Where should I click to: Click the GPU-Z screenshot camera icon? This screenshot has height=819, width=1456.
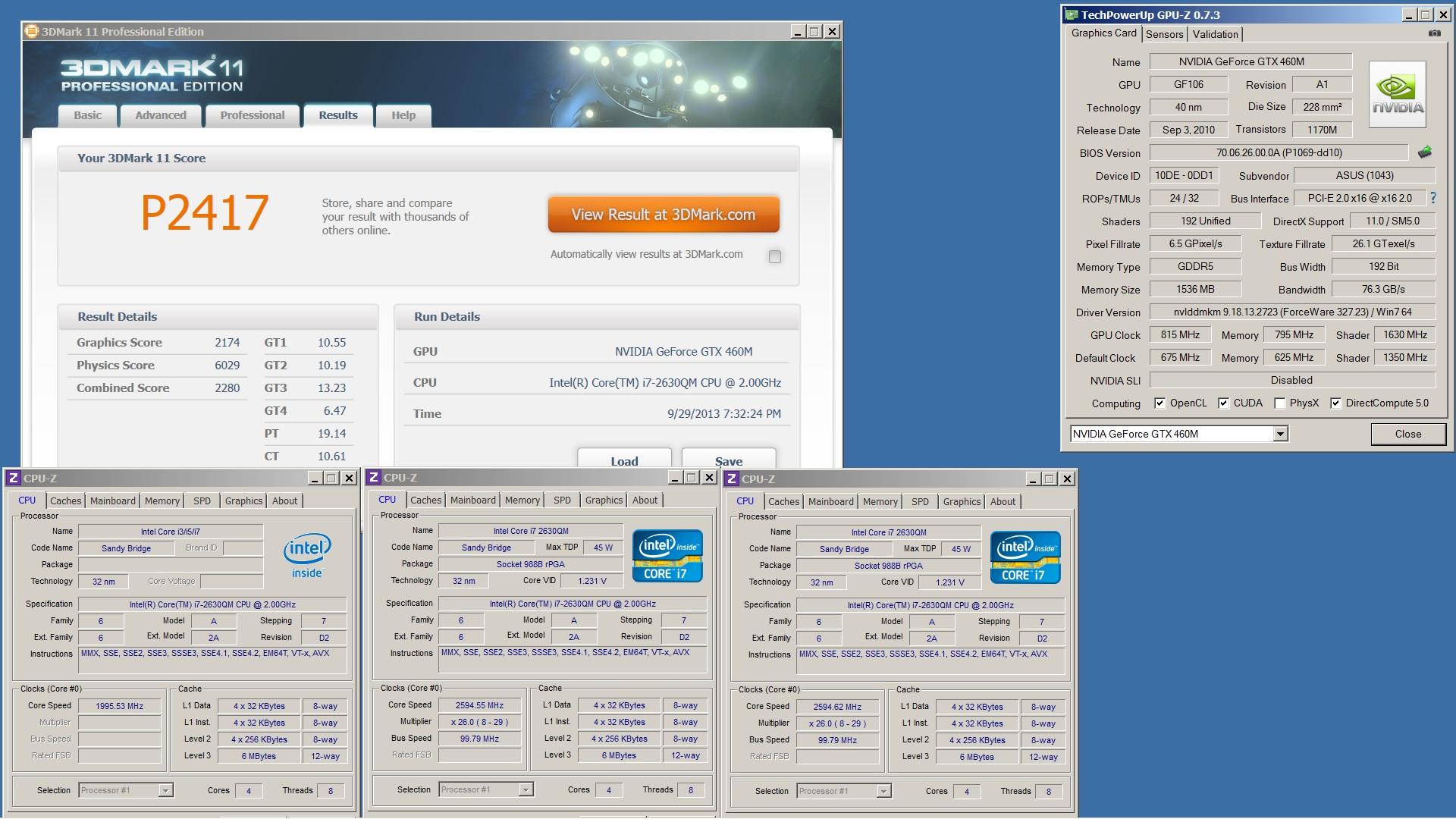(x=1434, y=33)
